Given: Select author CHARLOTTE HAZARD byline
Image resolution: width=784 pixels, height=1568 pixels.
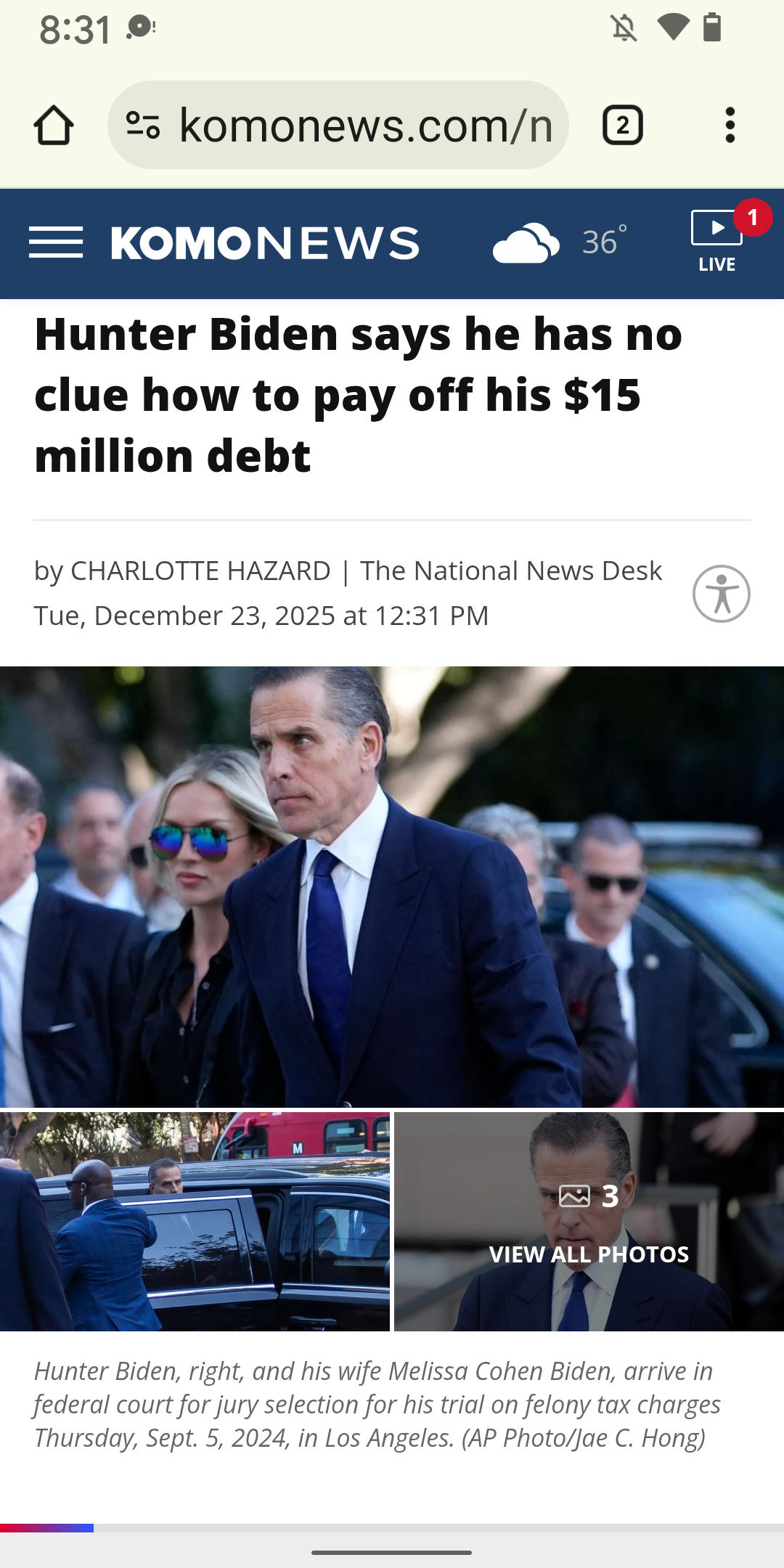Looking at the screenshot, I should (200, 571).
